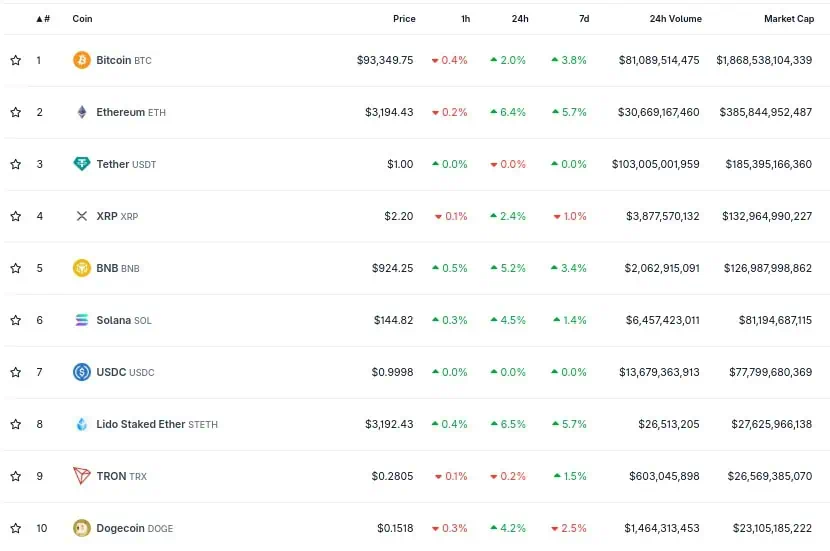Screen dimensions: 830x551
Task: Open the Lido Staked Ether coin page
Action: (x=141, y=424)
